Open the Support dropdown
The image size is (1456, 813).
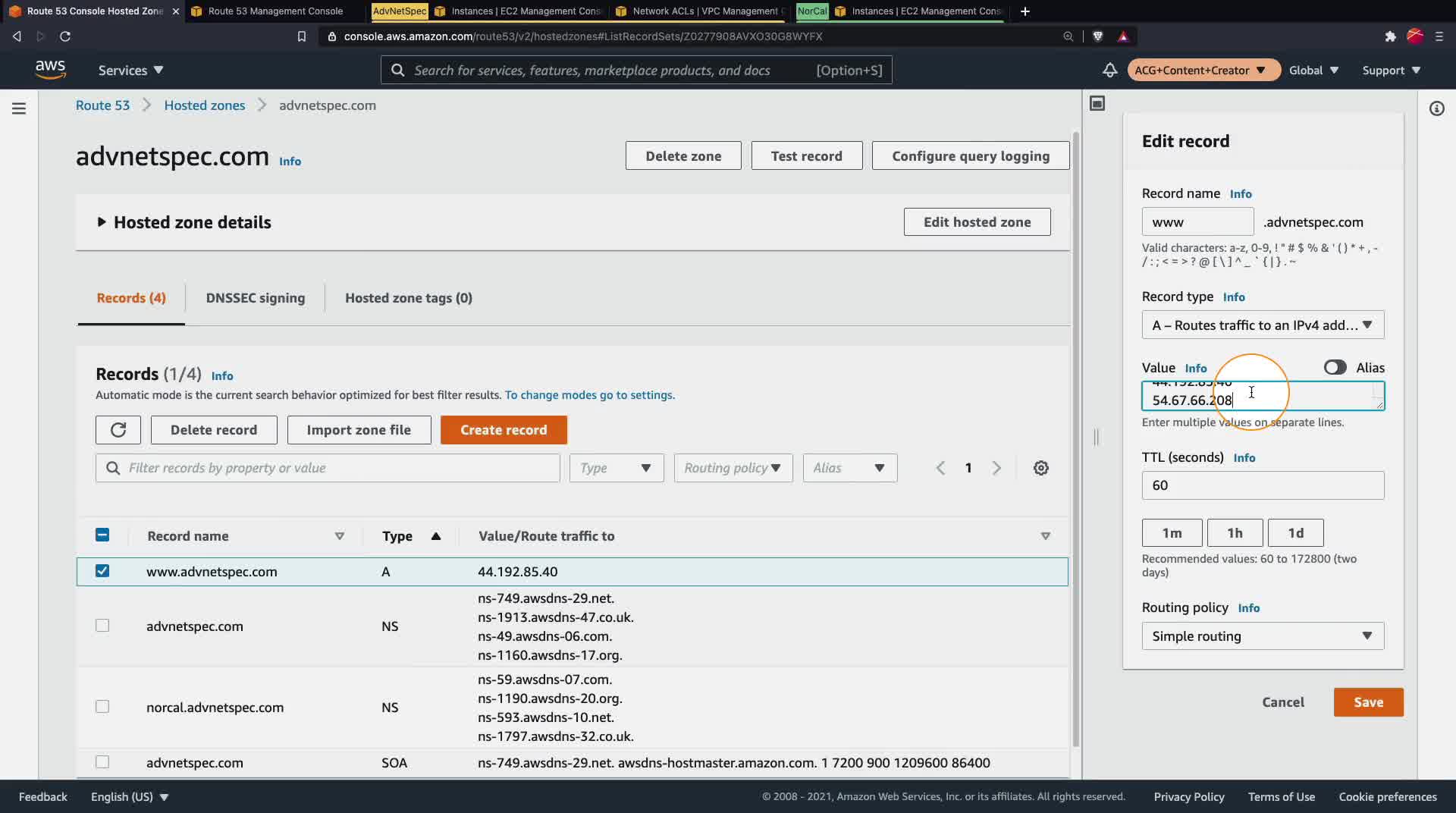click(1392, 70)
